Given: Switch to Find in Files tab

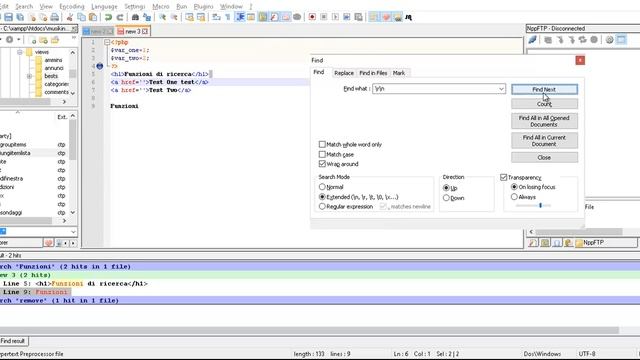Looking at the screenshot, I should [x=373, y=73].
